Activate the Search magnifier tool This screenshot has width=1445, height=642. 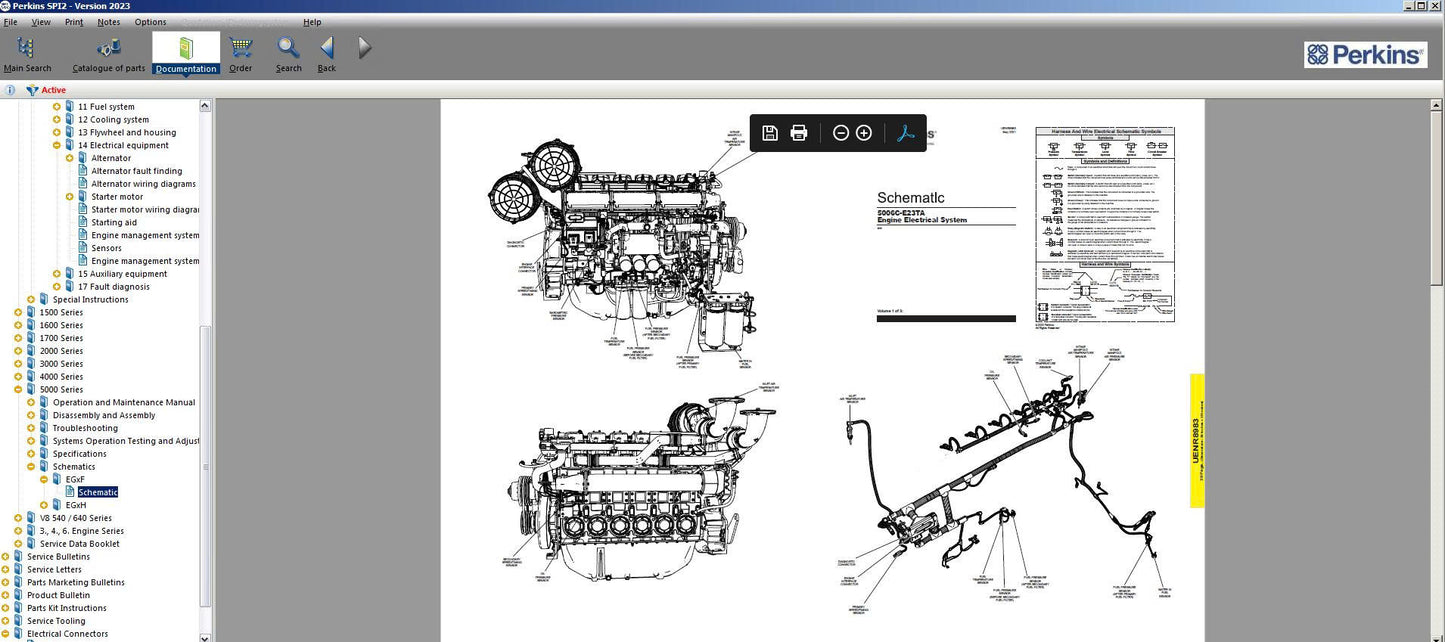[288, 50]
